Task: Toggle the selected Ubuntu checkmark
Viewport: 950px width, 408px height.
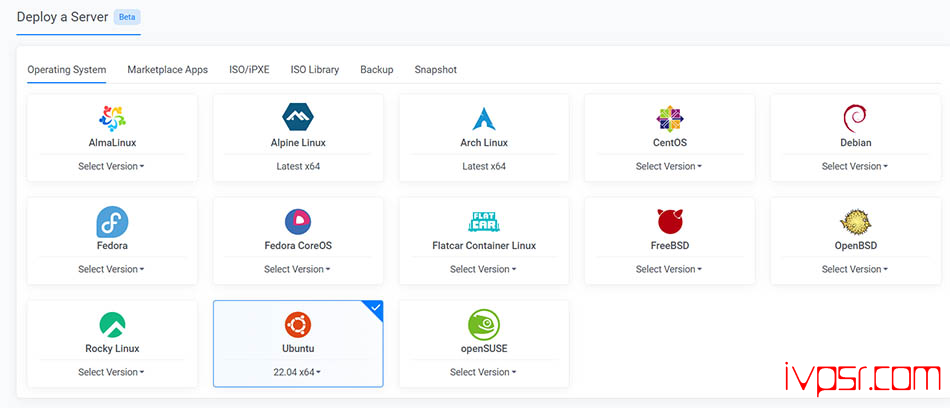Action: click(374, 309)
